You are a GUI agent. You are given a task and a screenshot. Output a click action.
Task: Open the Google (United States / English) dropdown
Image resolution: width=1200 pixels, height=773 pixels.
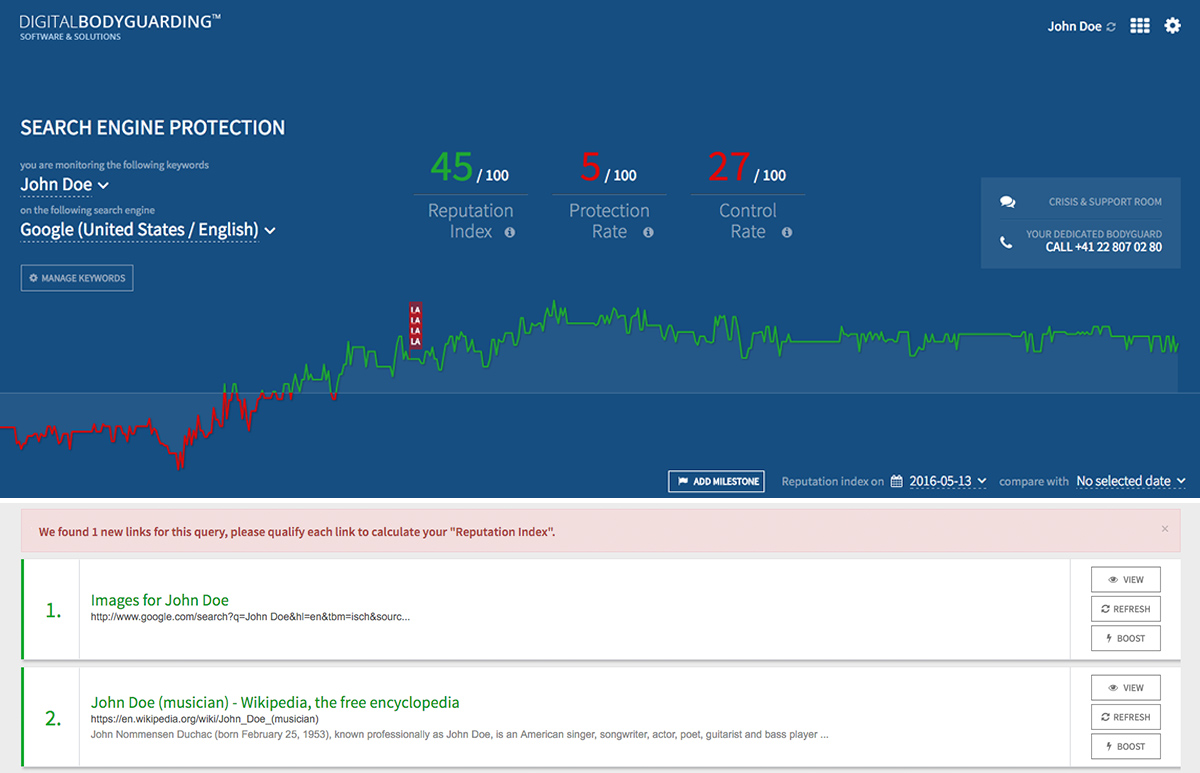pyautogui.click(x=148, y=230)
